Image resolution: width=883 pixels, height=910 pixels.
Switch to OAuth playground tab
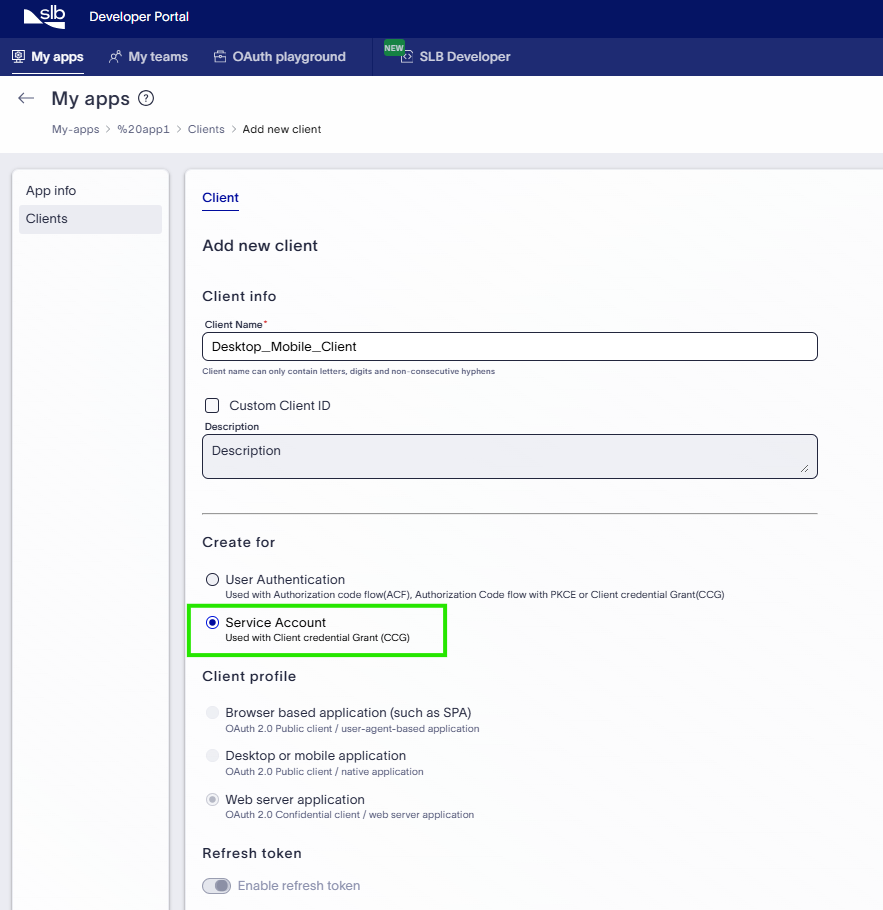tap(280, 57)
